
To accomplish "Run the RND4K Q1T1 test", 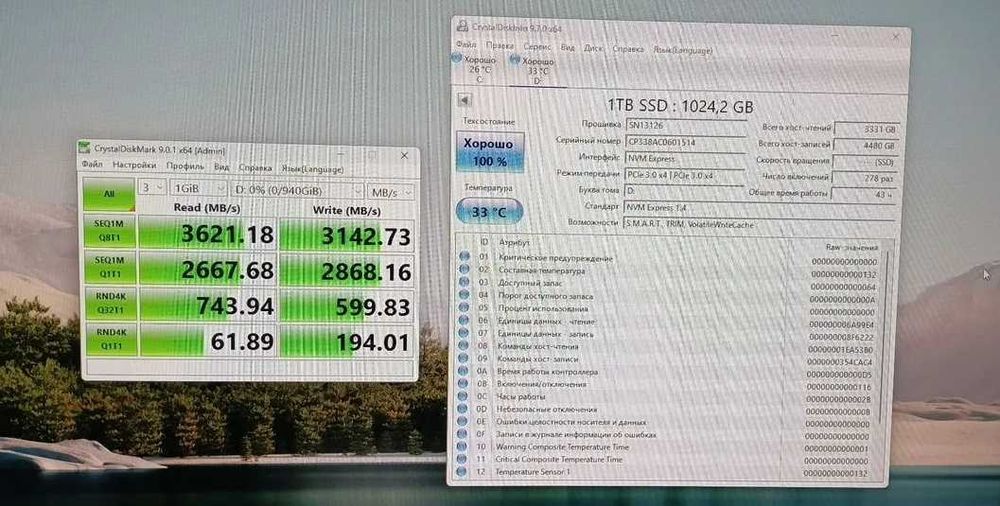I will [111, 339].
